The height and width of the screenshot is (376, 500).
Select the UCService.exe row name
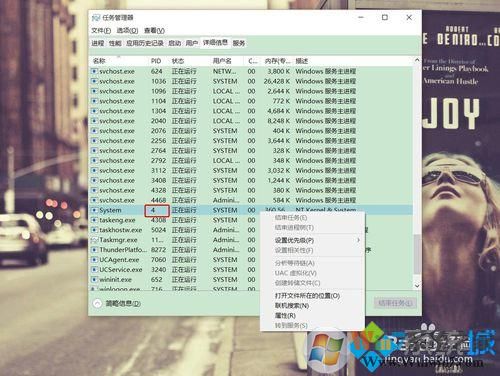(x=121, y=270)
